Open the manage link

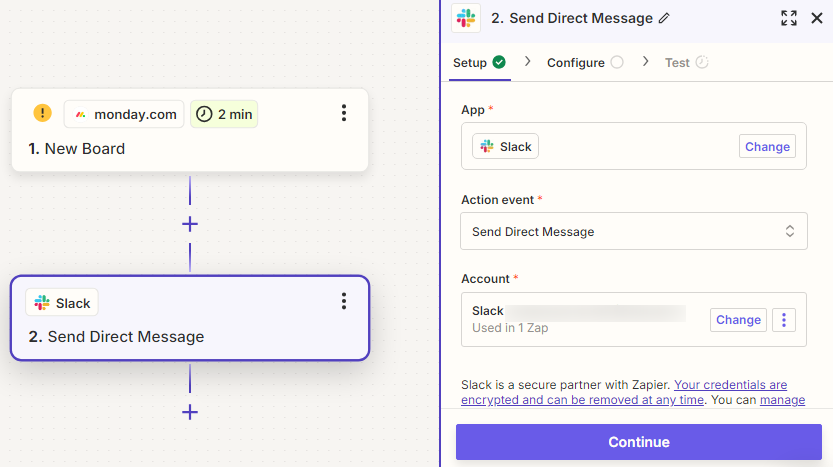[783, 400]
